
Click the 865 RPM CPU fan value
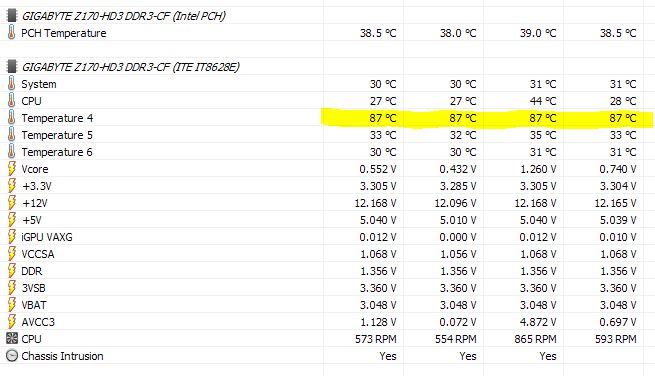click(x=536, y=339)
